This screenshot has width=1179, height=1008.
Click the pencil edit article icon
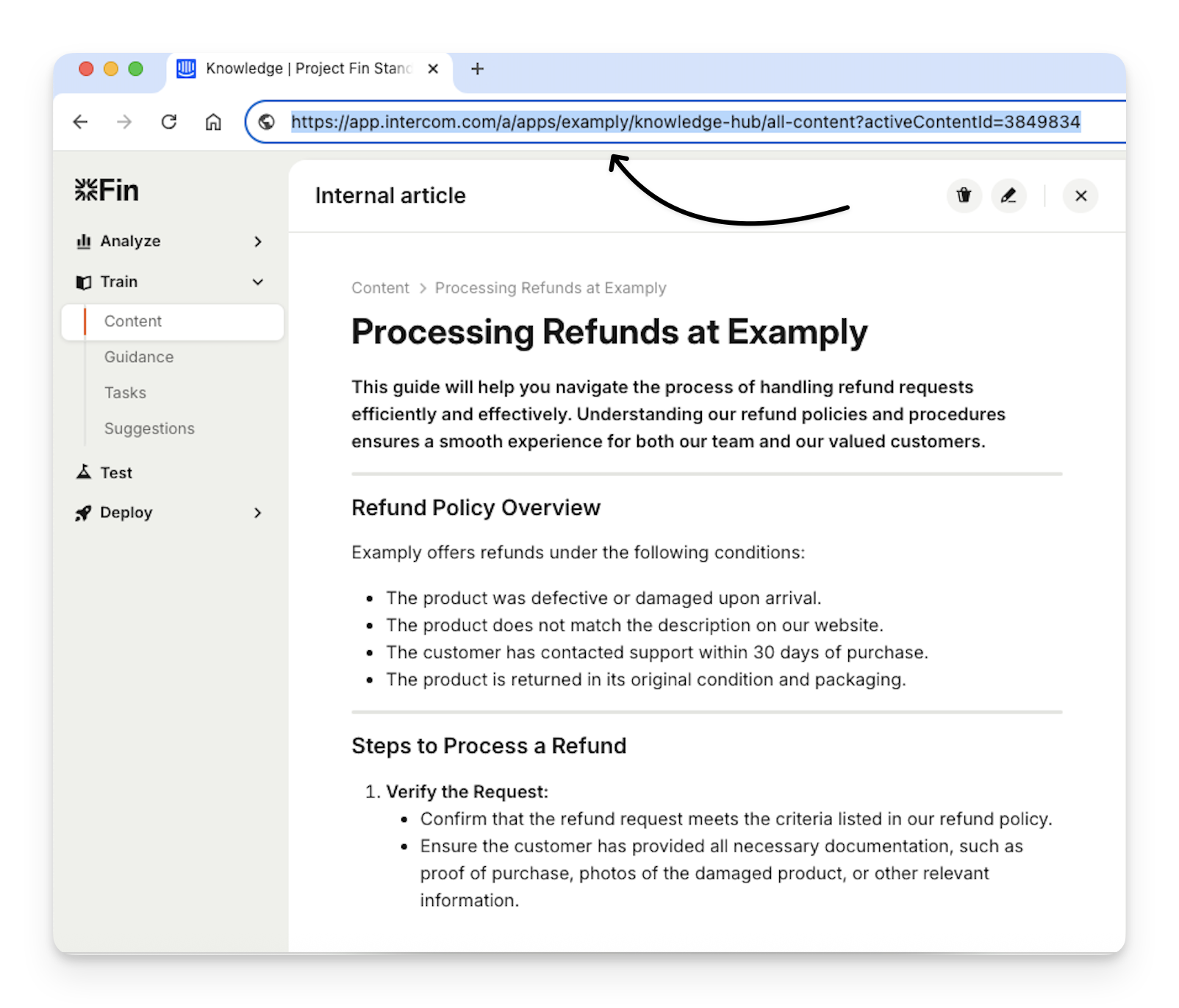point(1008,195)
